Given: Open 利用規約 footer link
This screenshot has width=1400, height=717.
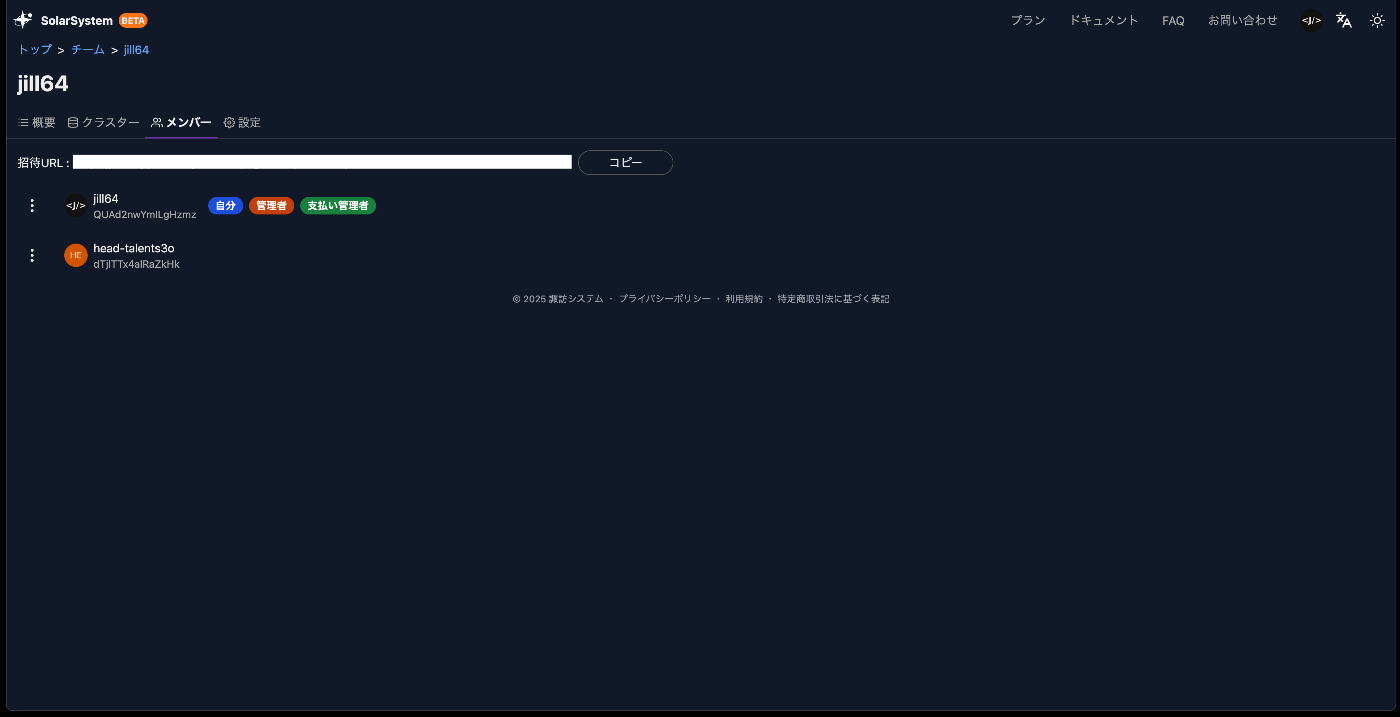Looking at the screenshot, I should point(744,299).
